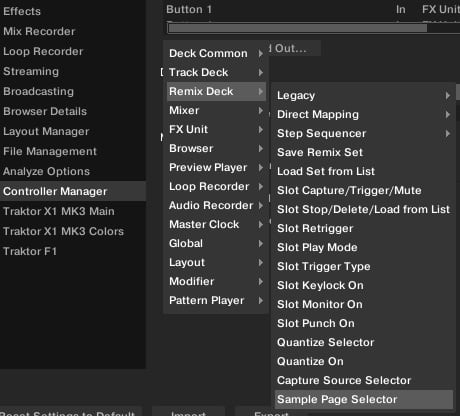Click the arrow beside Step Sequencer
The height and width of the screenshot is (416, 460).
448,134
